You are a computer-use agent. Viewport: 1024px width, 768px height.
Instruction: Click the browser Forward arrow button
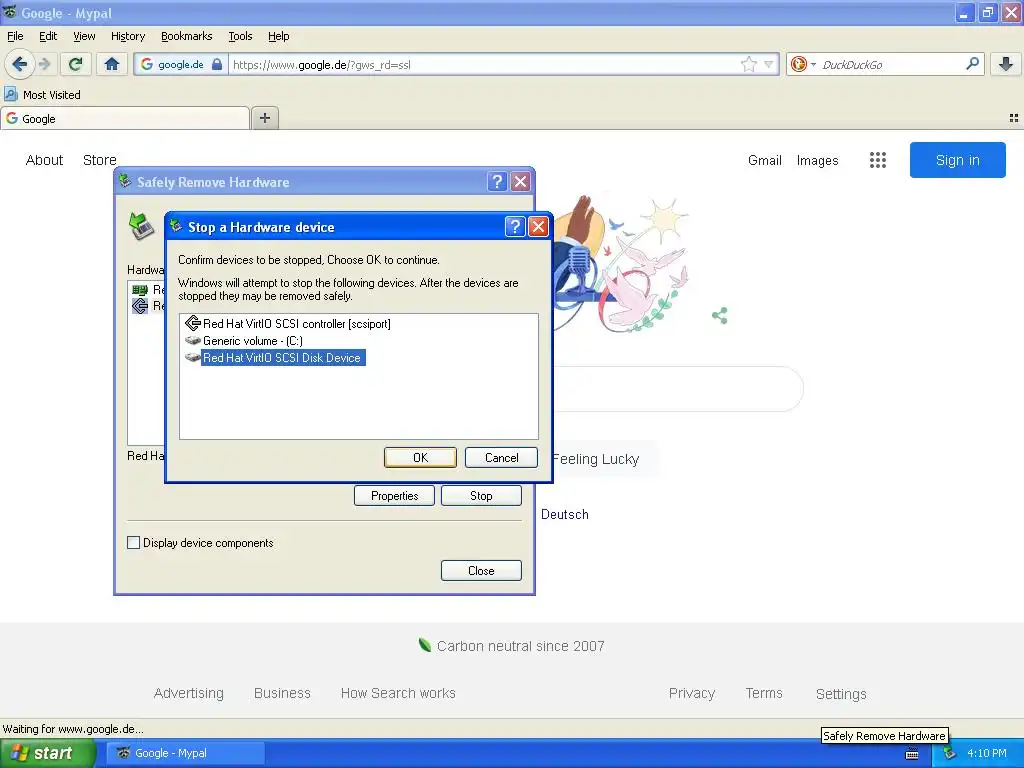(44, 64)
